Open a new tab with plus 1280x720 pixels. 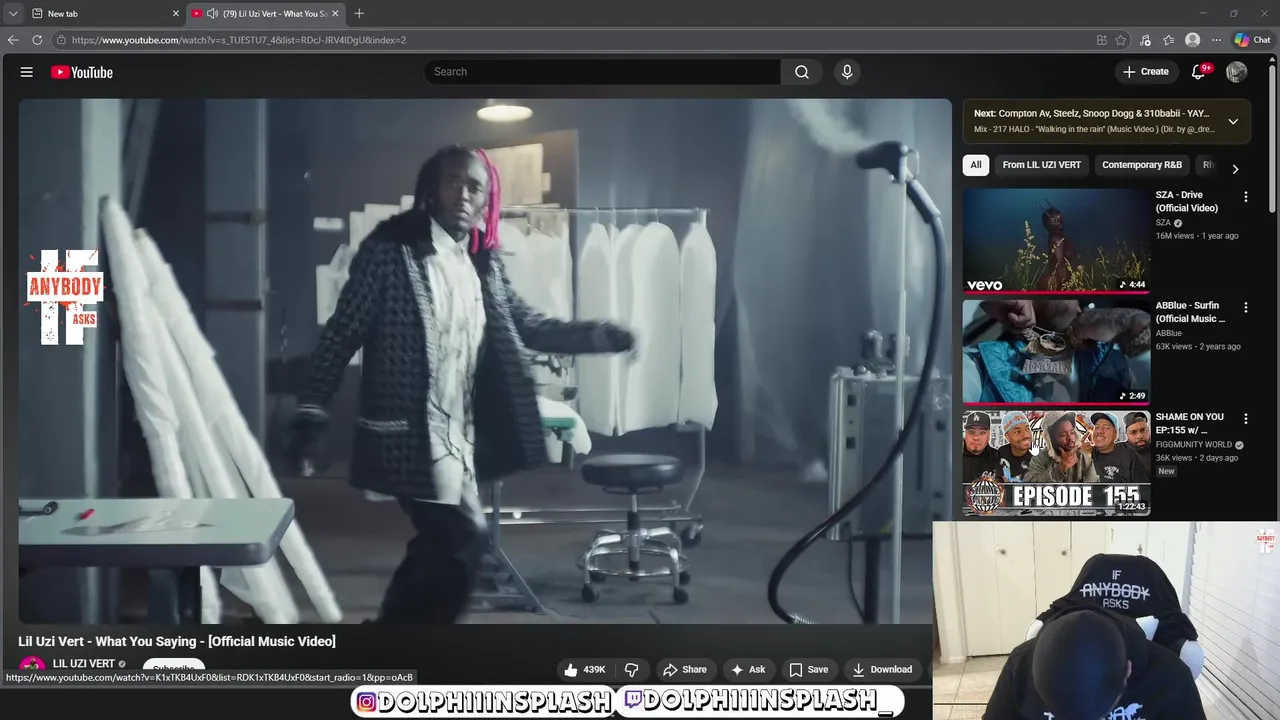pyautogui.click(x=359, y=13)
